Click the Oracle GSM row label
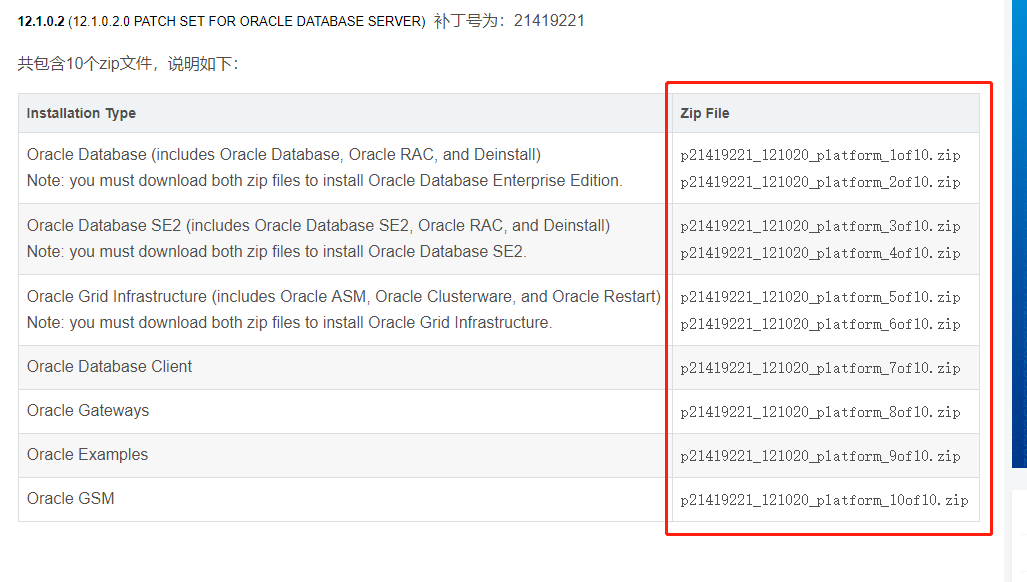 click(x=70, y=498)
